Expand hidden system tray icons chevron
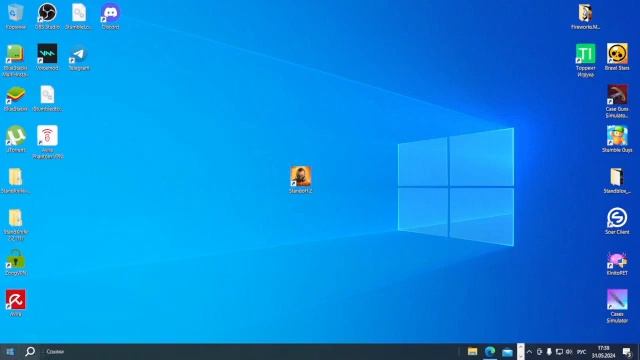Screen dimensions: 640x360 (529, 352)
